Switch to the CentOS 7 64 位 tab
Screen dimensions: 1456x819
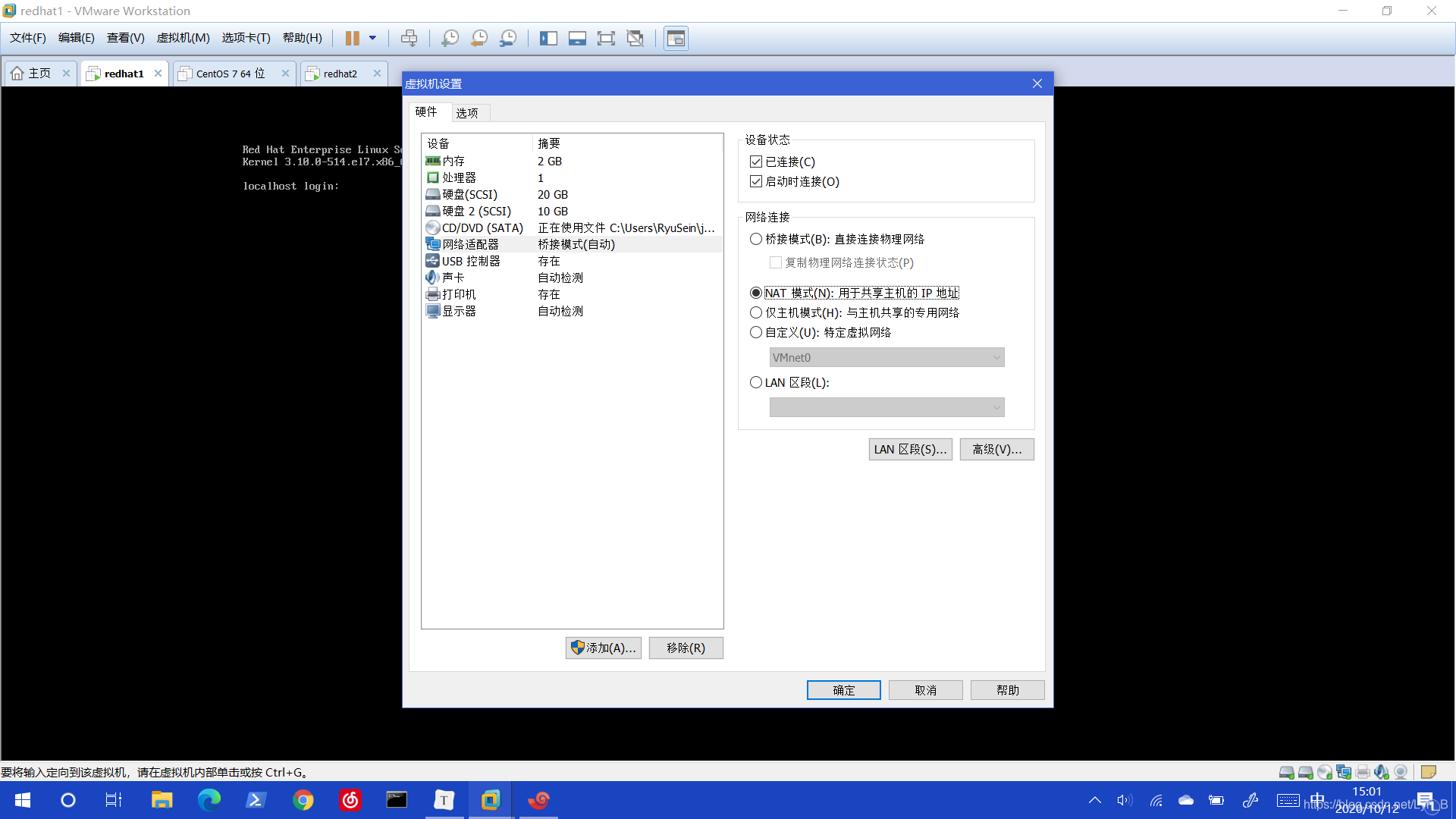(230, 74)
